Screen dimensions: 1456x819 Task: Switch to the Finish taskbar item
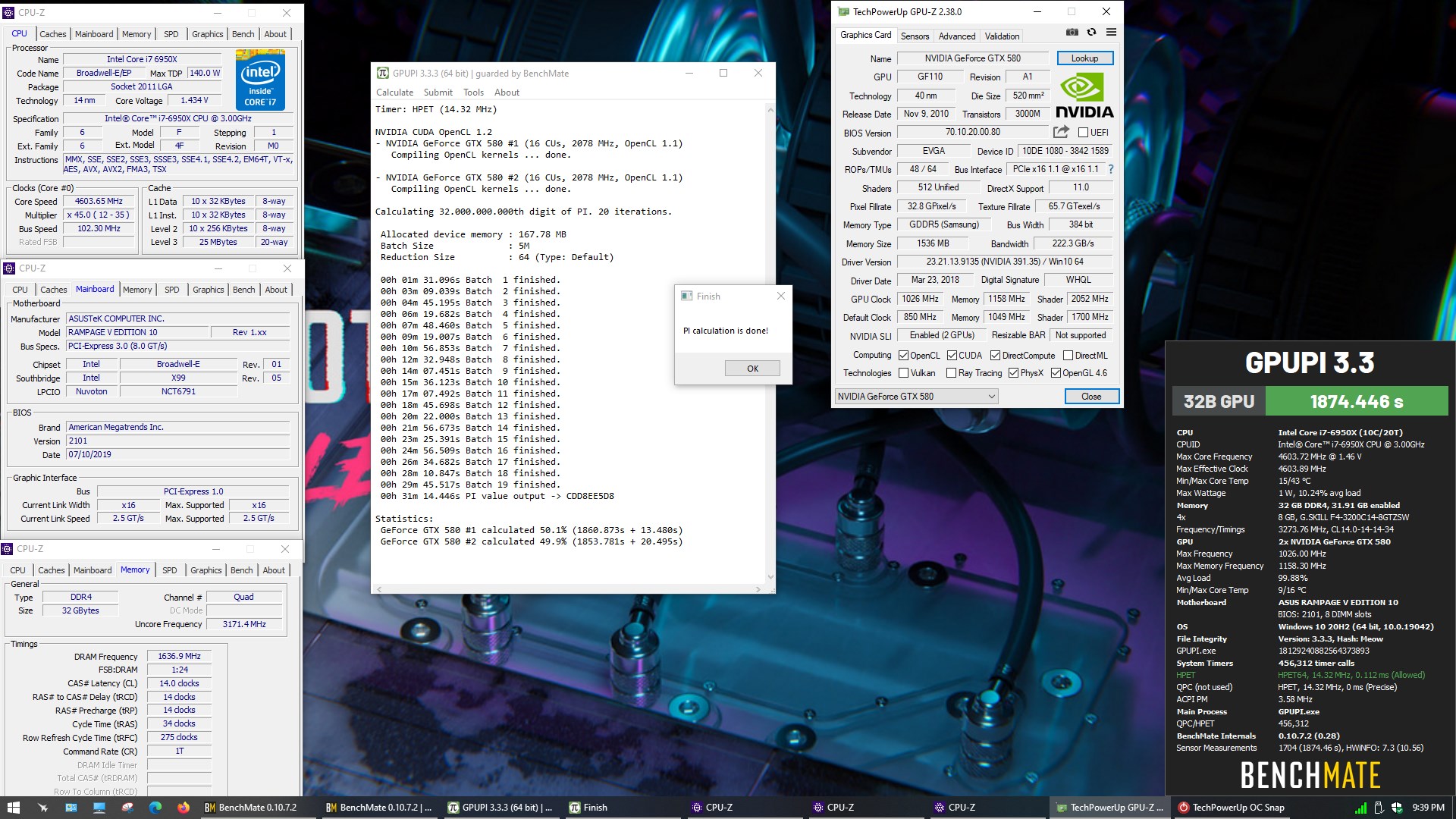pyautogui.click(x=621, y=808)
